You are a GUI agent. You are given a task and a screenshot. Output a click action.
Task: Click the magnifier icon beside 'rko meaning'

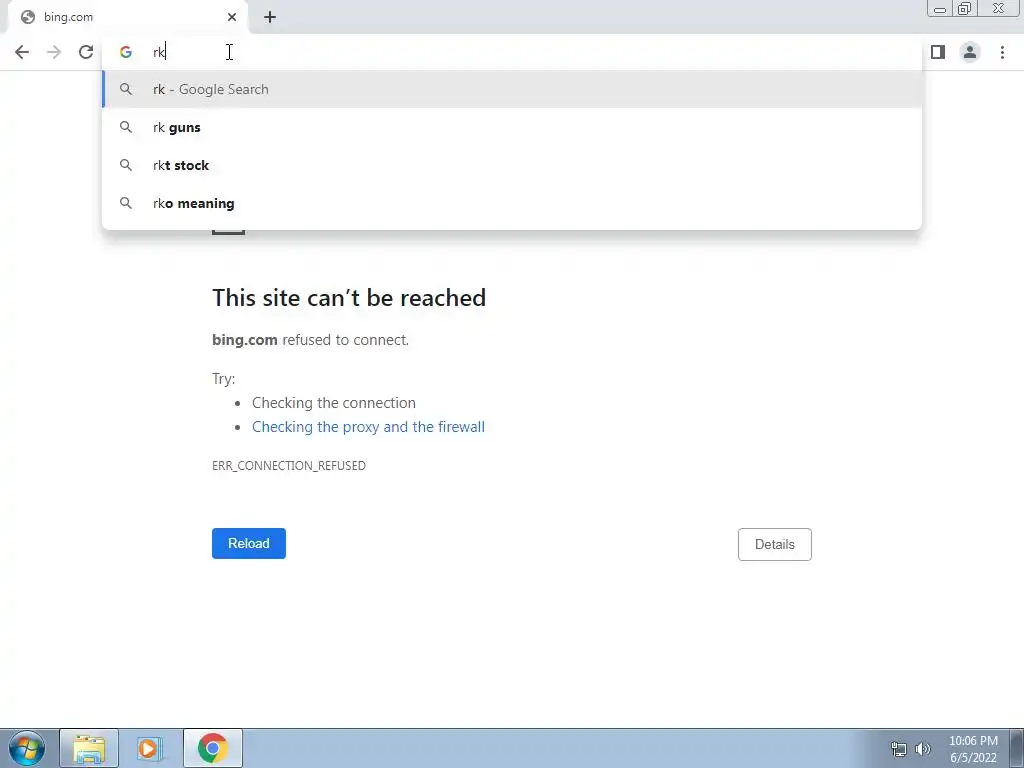pyautogui.click(x=126, y=203)
